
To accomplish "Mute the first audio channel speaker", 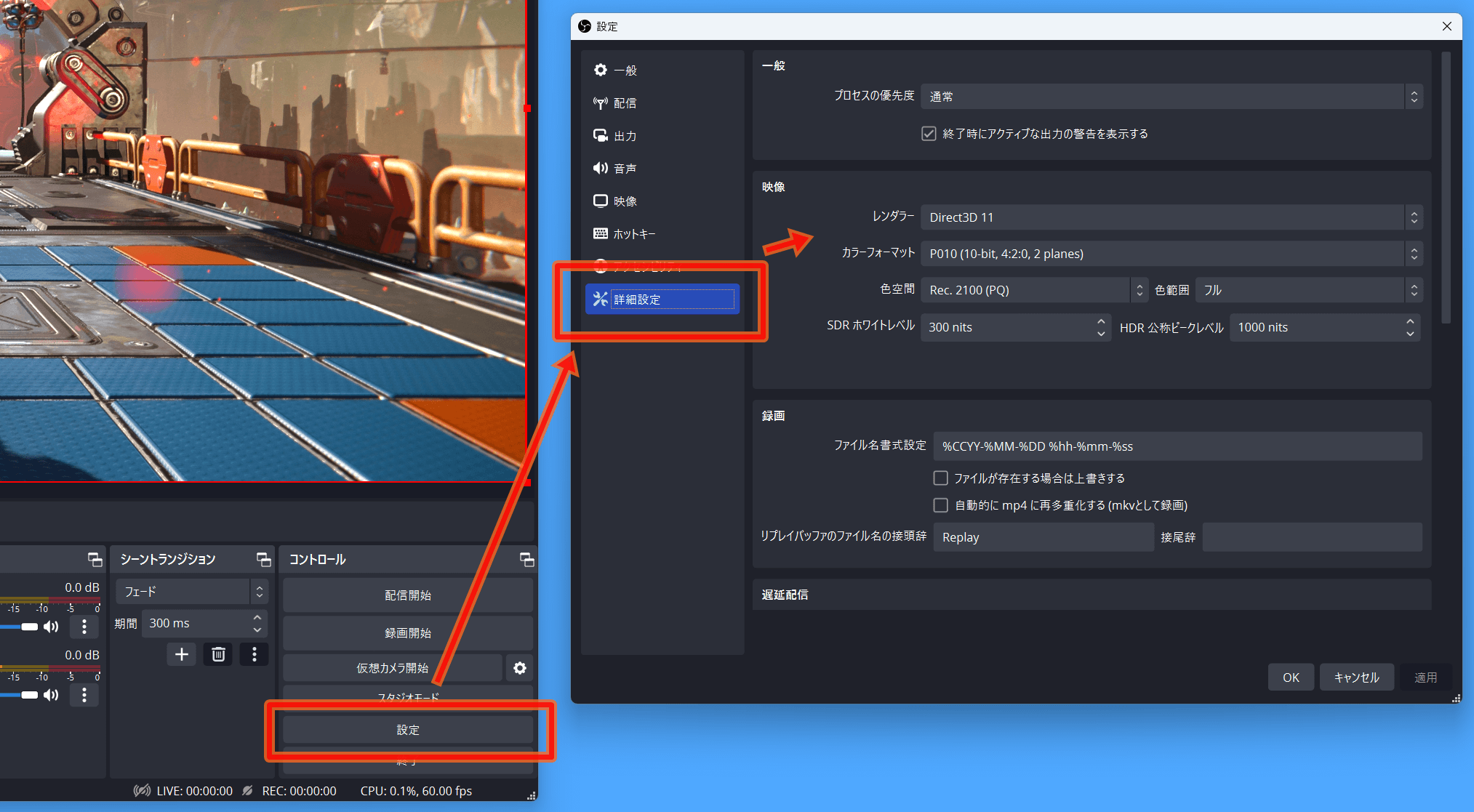I will point(51,627).
